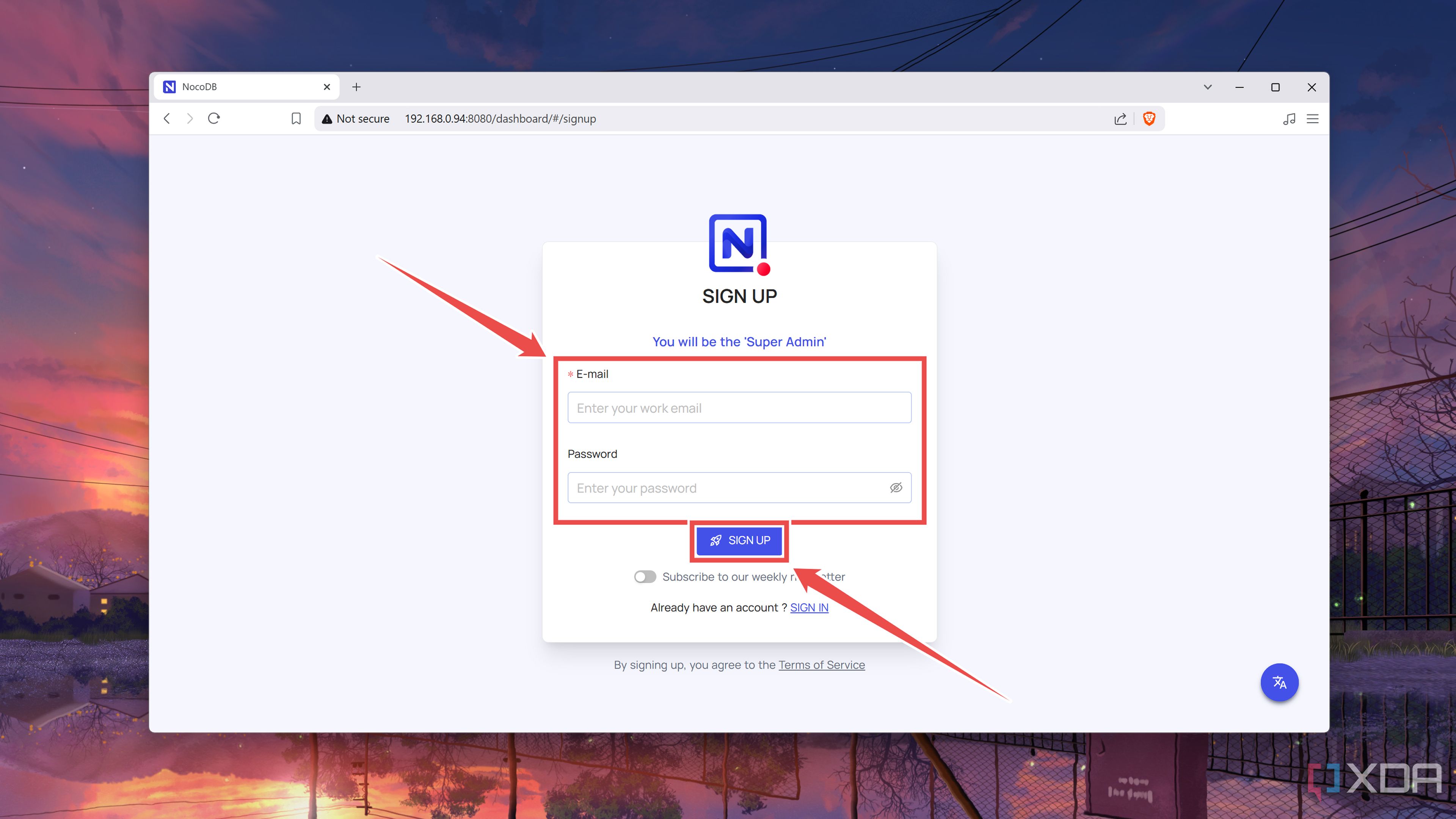Click the work email input field

pyautogui.click(x=739, y=407)
